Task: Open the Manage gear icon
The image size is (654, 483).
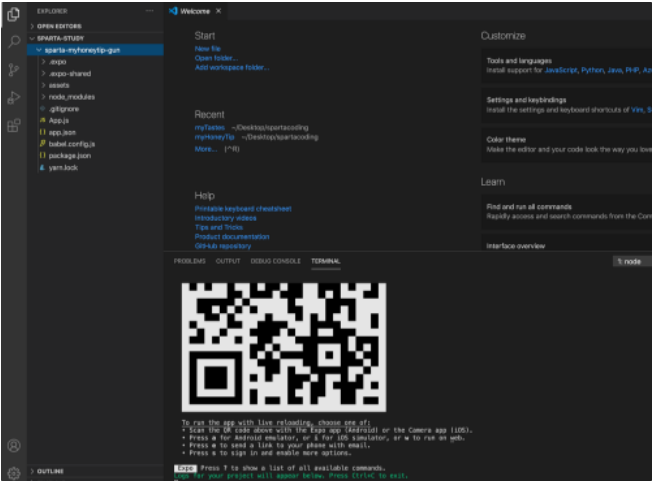Action: point(14,473)
